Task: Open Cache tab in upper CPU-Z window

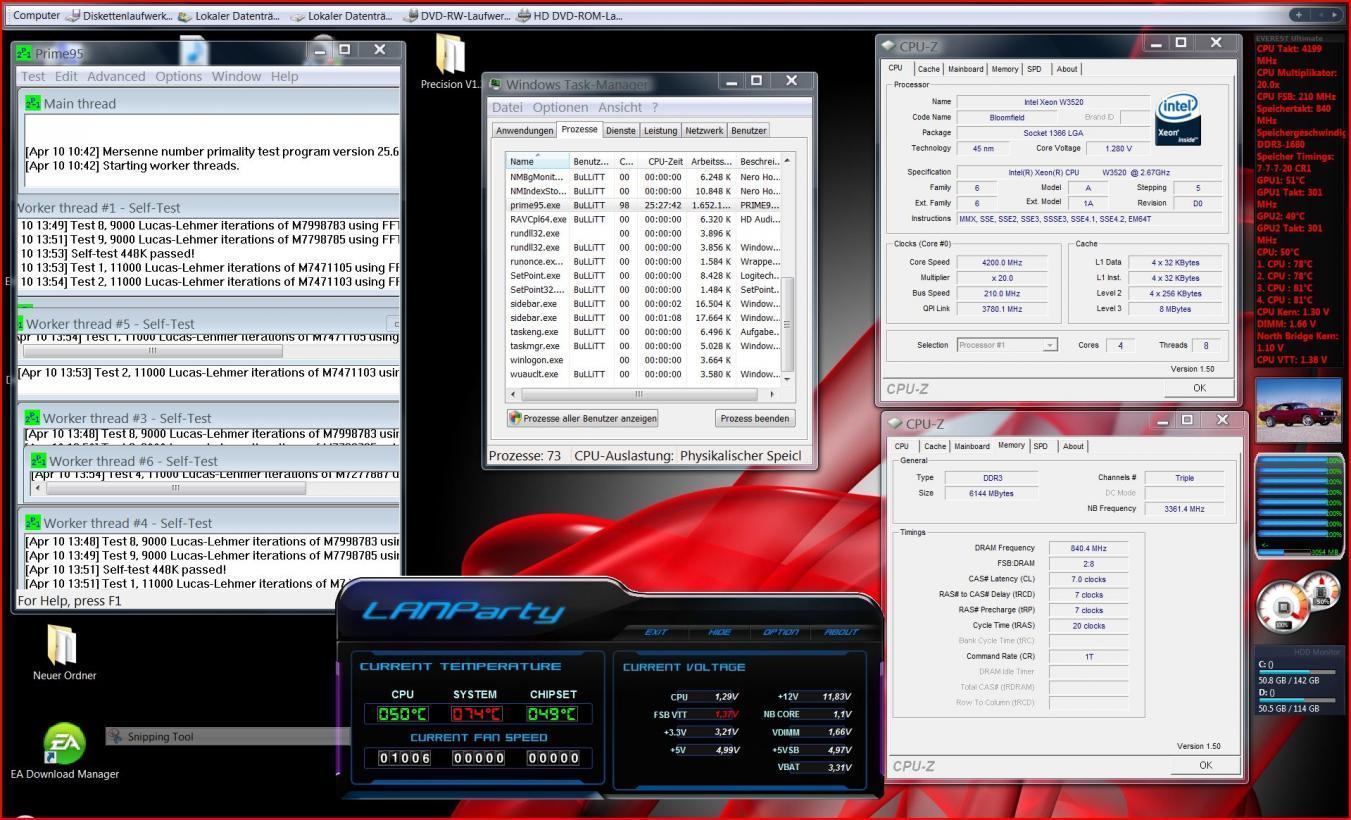Action: point(929,69)
